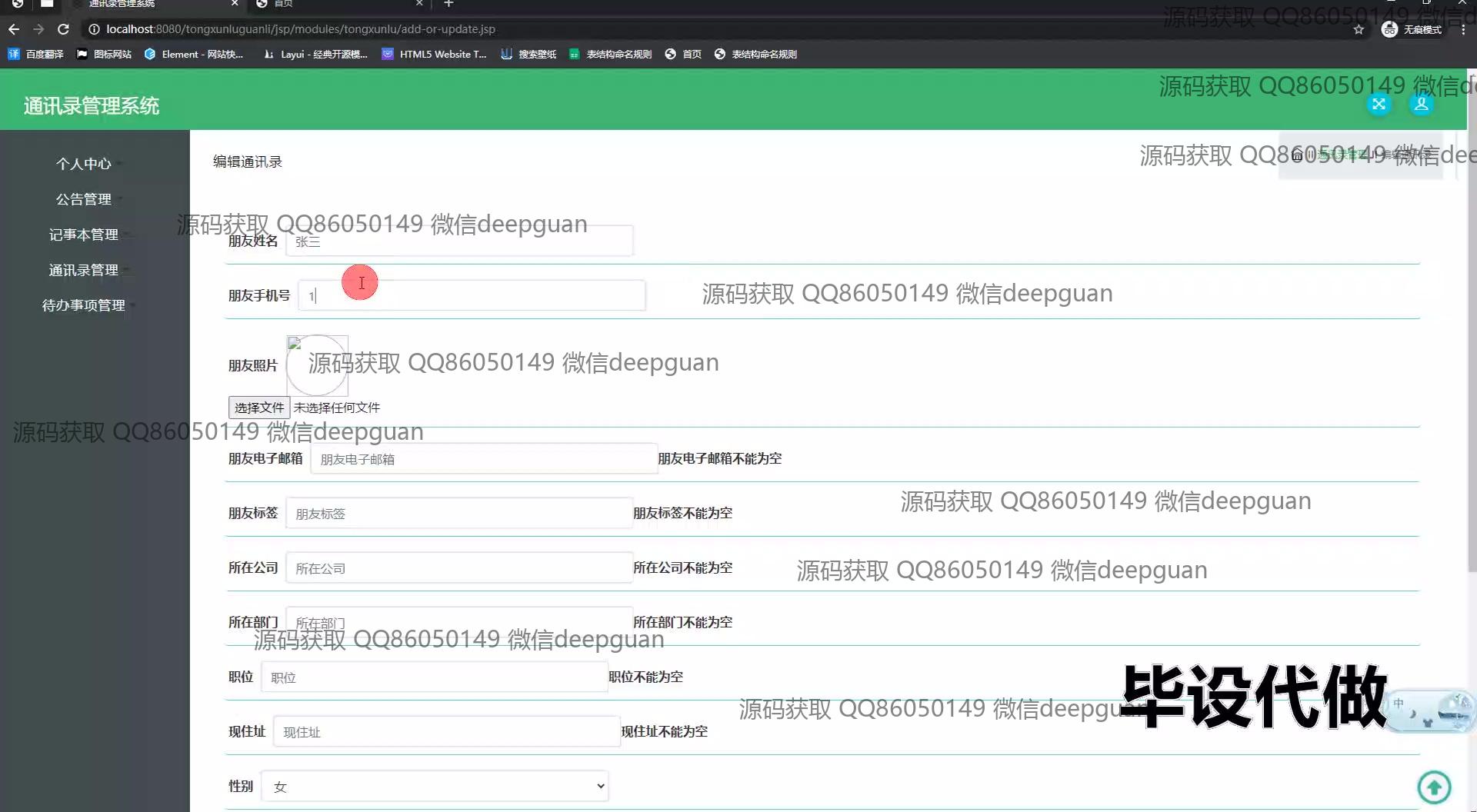Open the Layui bookmark
The height and width of the screenshot is (812, 1477).
(315, 54)
